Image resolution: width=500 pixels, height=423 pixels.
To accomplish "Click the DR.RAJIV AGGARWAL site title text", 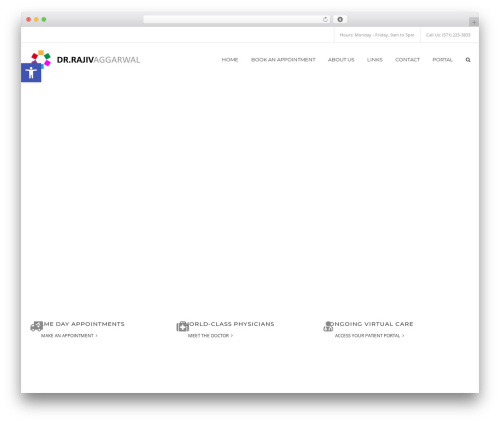I will pyautogui.click(x=98, y=60).
